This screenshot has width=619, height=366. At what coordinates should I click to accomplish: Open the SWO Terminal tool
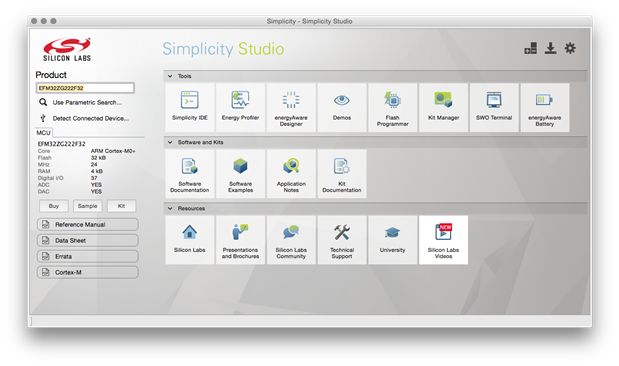pos(494,107)
